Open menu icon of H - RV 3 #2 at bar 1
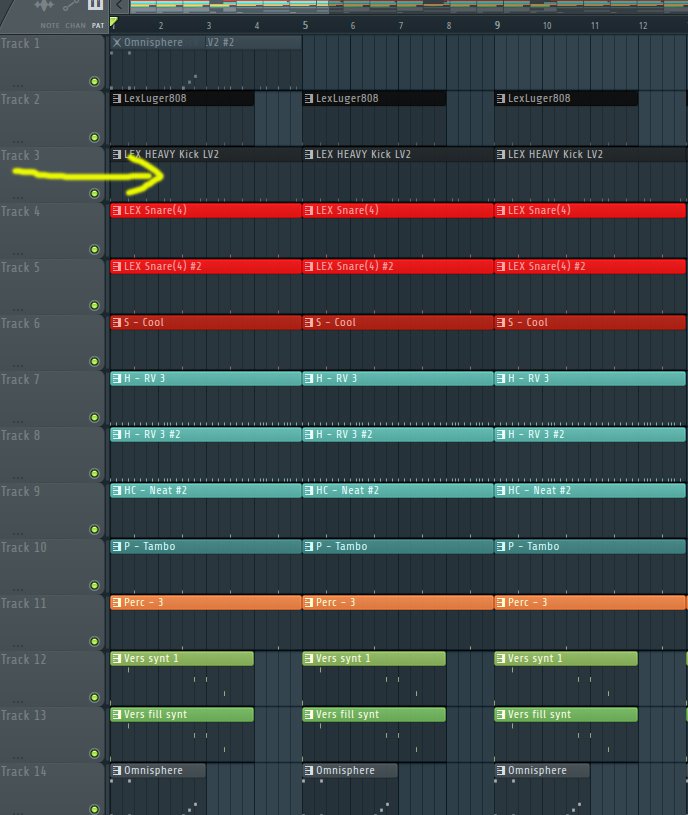The height and width of the screenshot is (815, 688). [117, 434]
